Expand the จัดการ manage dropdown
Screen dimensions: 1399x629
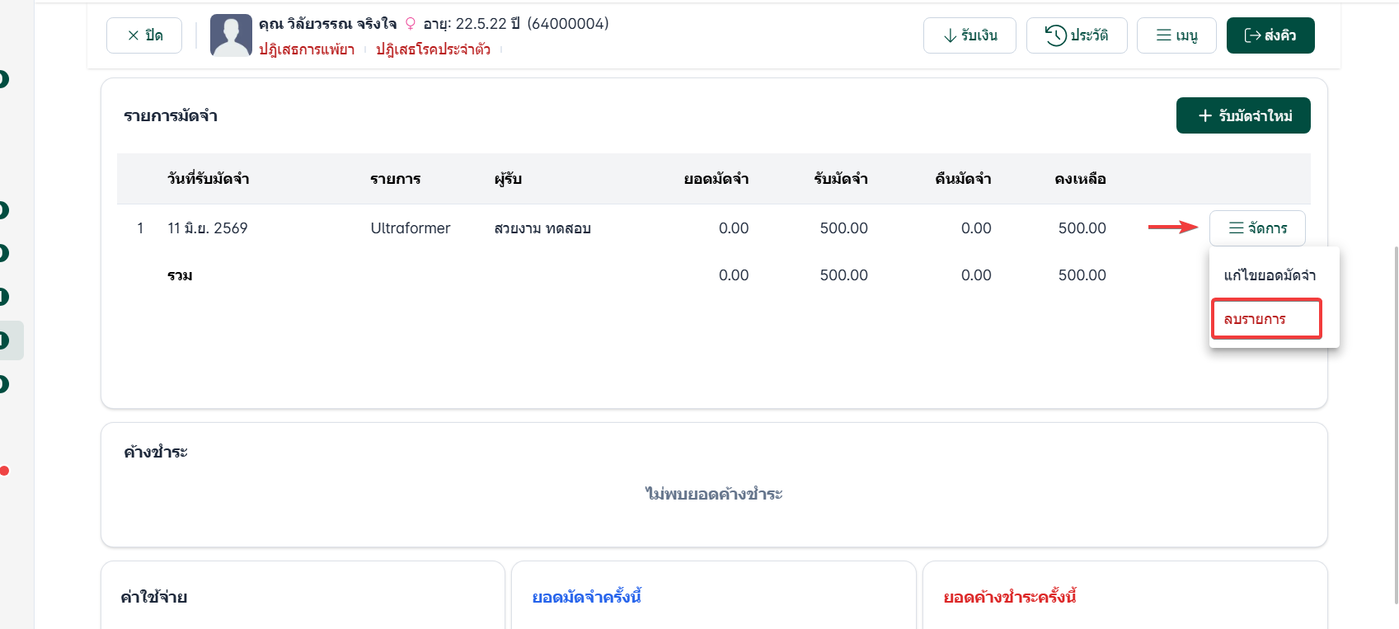coord(1257,228)
